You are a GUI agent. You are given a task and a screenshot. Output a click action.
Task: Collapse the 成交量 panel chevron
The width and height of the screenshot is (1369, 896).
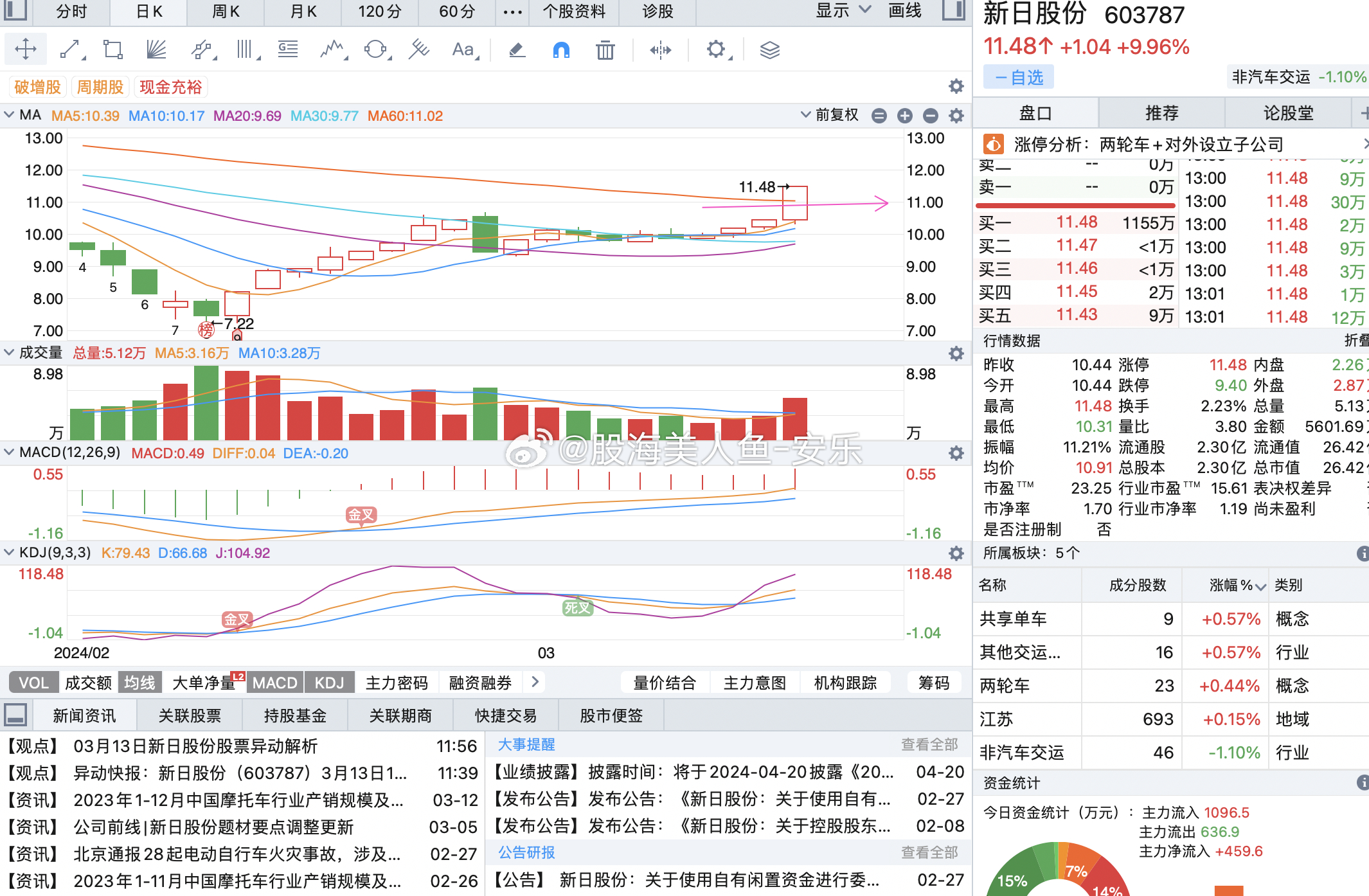pos(9,352)
